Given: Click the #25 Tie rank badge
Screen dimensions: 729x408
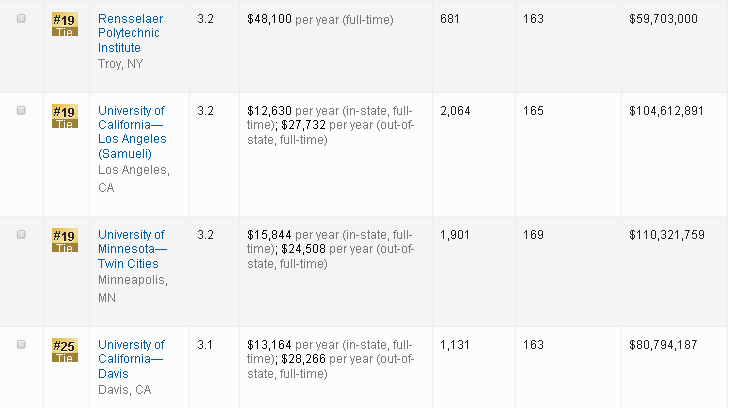Looking at the screenshot, I should tap(64, 350).
